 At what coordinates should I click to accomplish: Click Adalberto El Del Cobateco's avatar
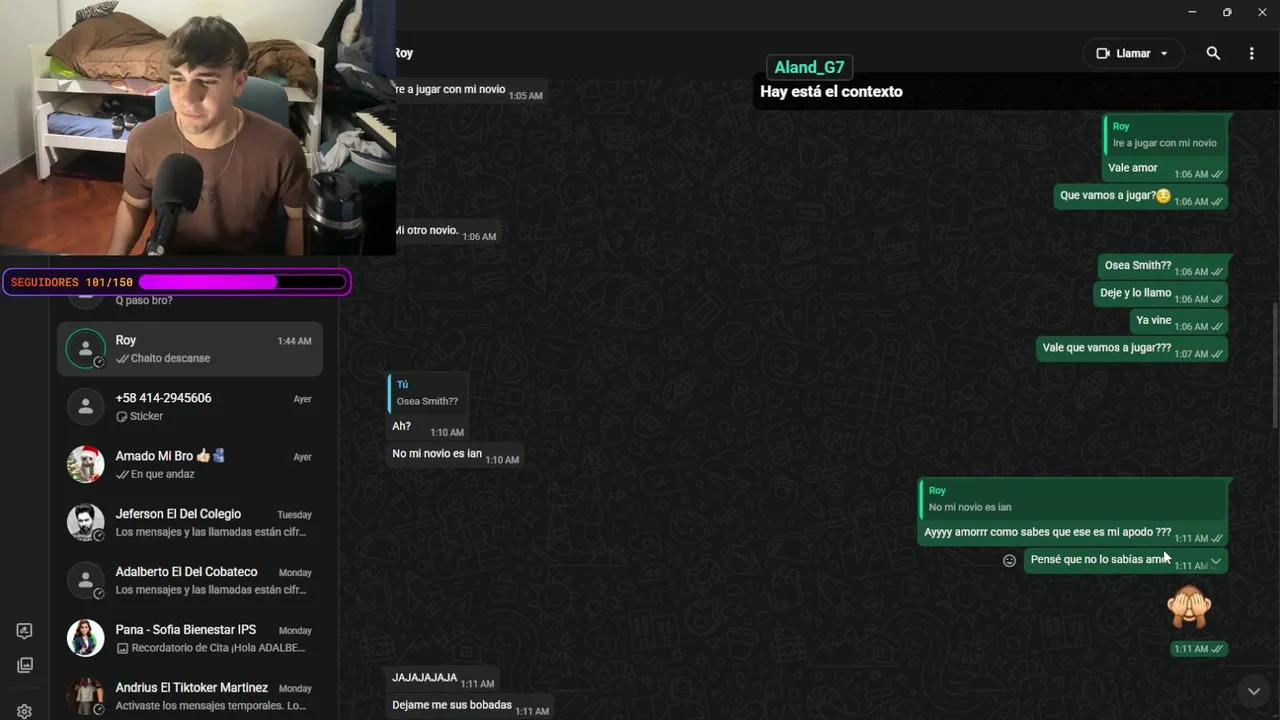coord(86,580)
